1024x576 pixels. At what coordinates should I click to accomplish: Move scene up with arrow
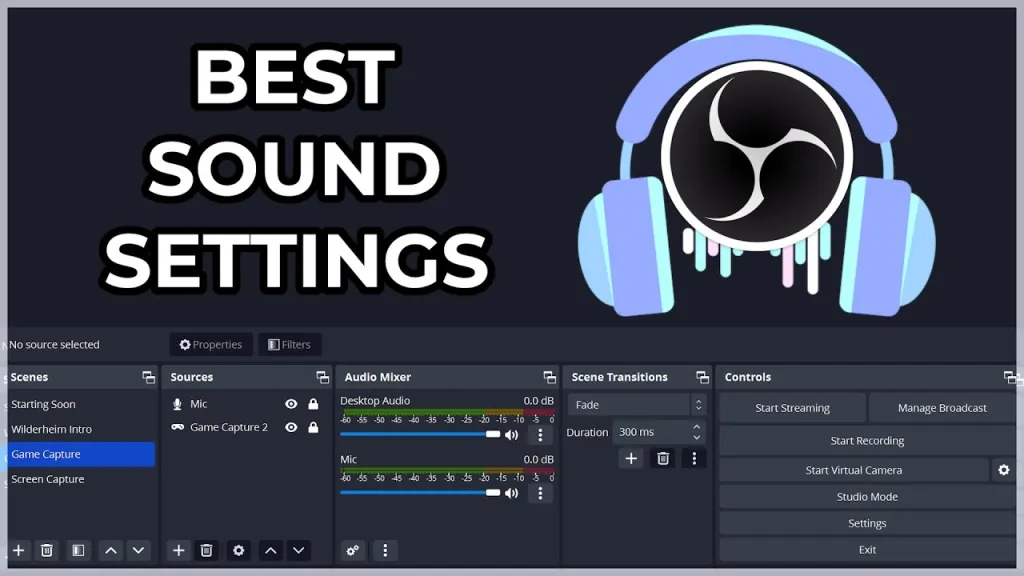pyautogui.click(x=111, y=551)
